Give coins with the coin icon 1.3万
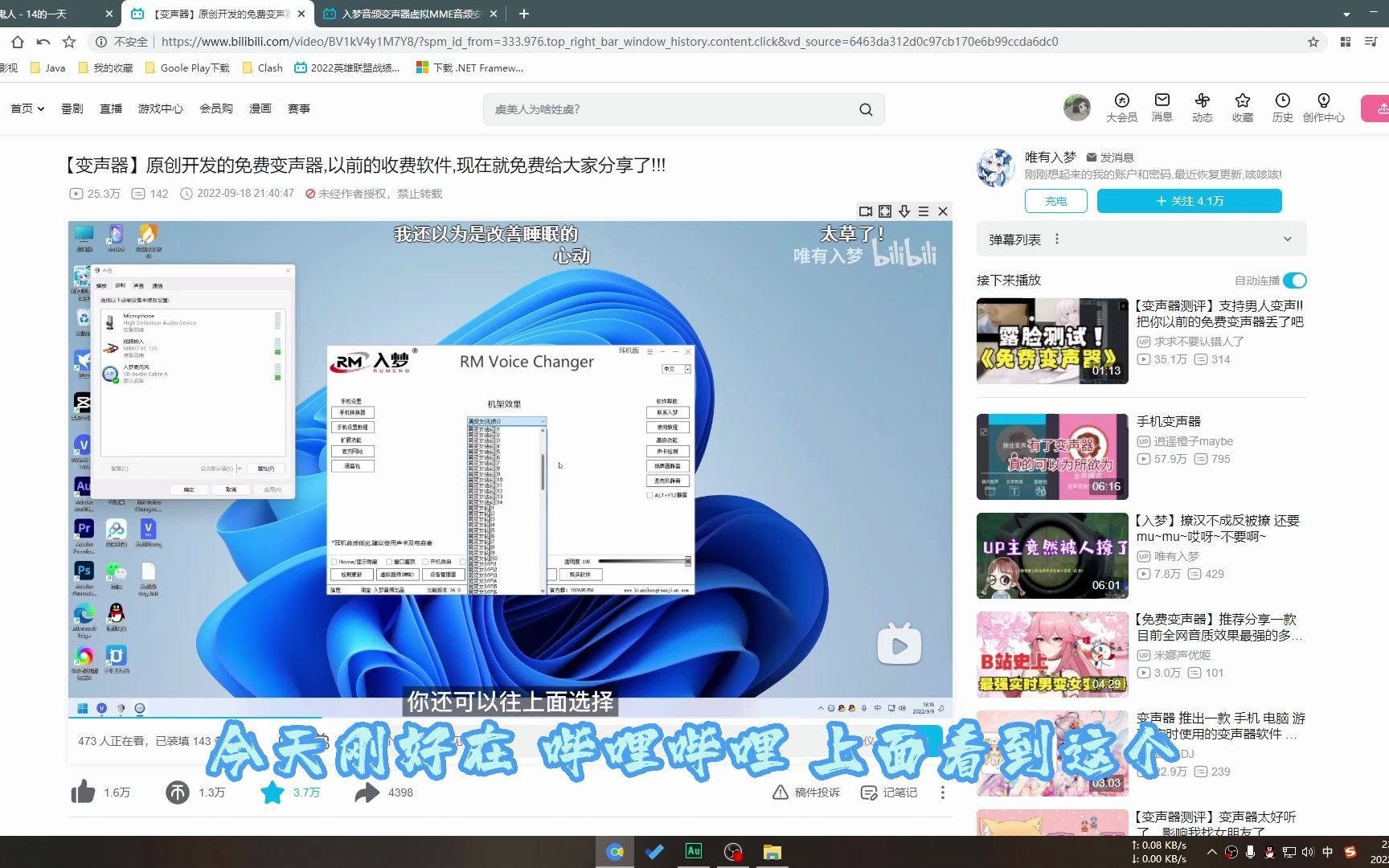1389x868 pixels. 178,792
